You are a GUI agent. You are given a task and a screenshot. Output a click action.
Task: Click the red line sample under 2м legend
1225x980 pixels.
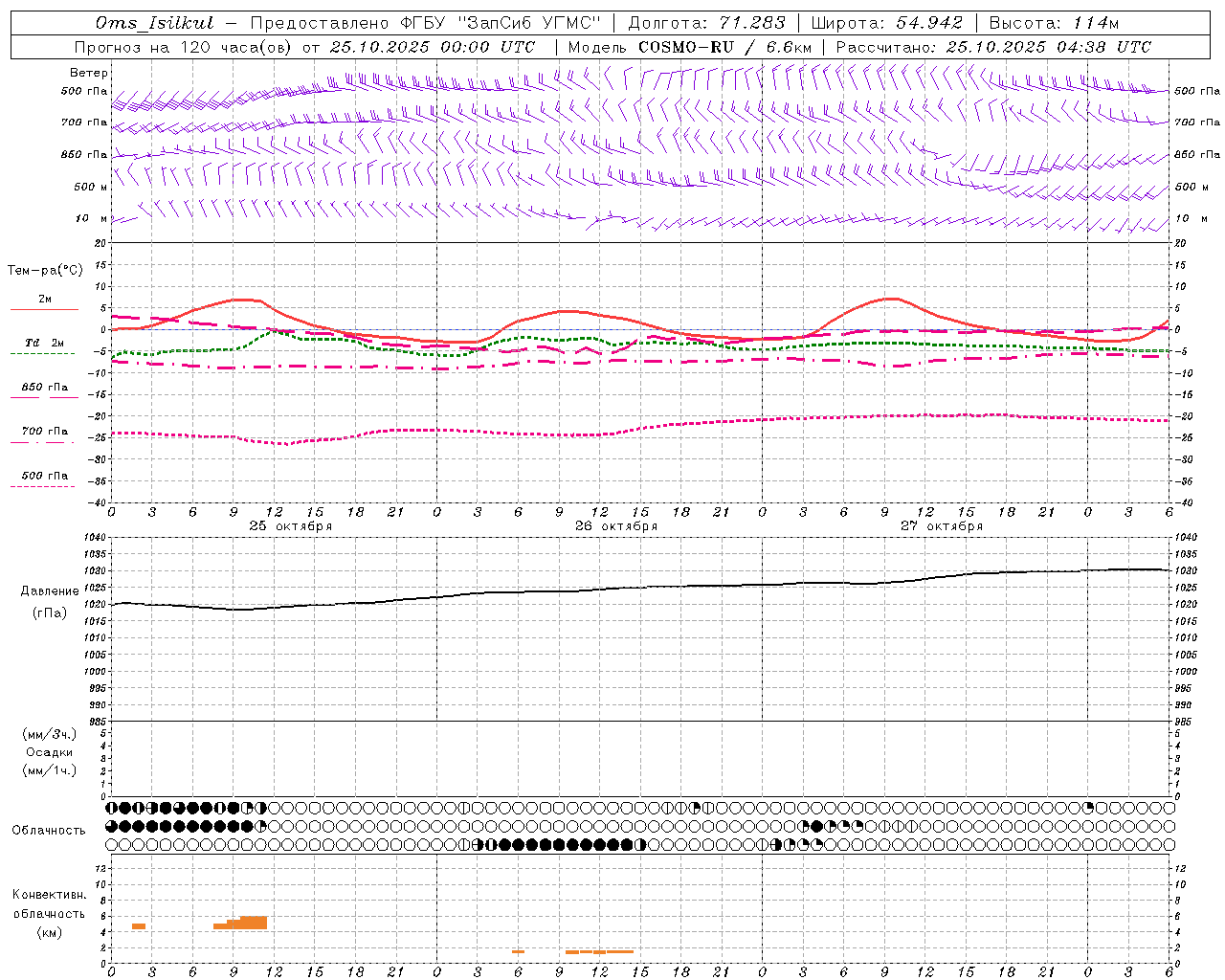[44, 309]
